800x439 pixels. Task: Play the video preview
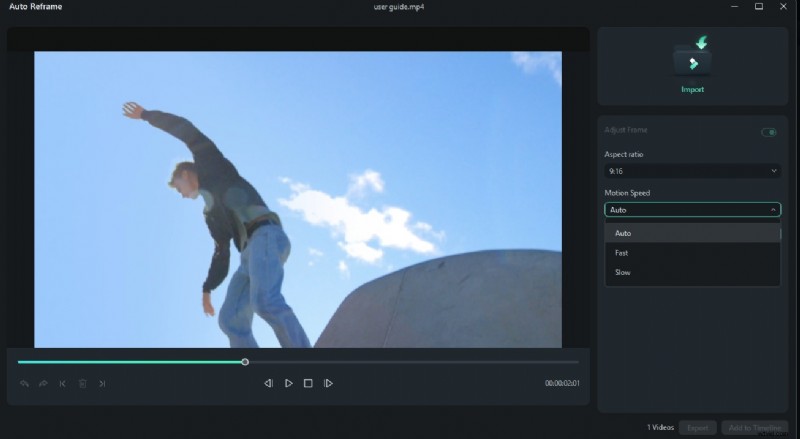pyautogui.click(x=288, y=383)
